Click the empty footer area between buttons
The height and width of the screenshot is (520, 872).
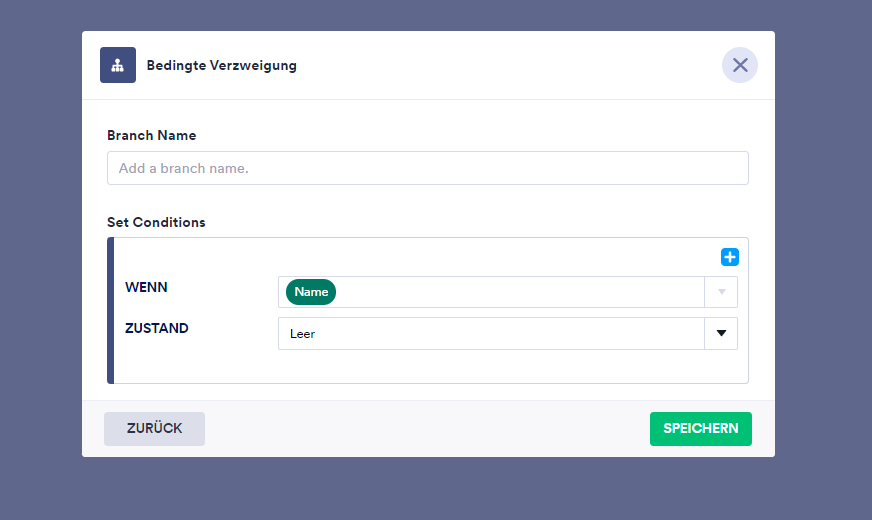click(427, 428)
